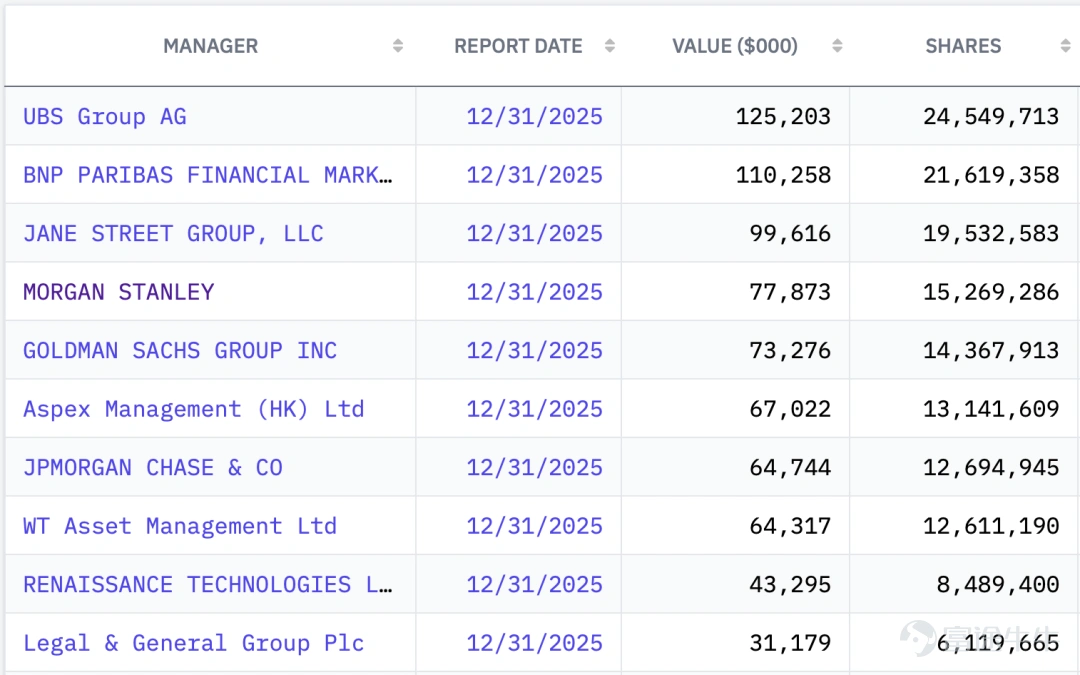Click the report date link for UBS Group AG
This screenshot has height=675, width=1080.
click(x=534, y=116)
